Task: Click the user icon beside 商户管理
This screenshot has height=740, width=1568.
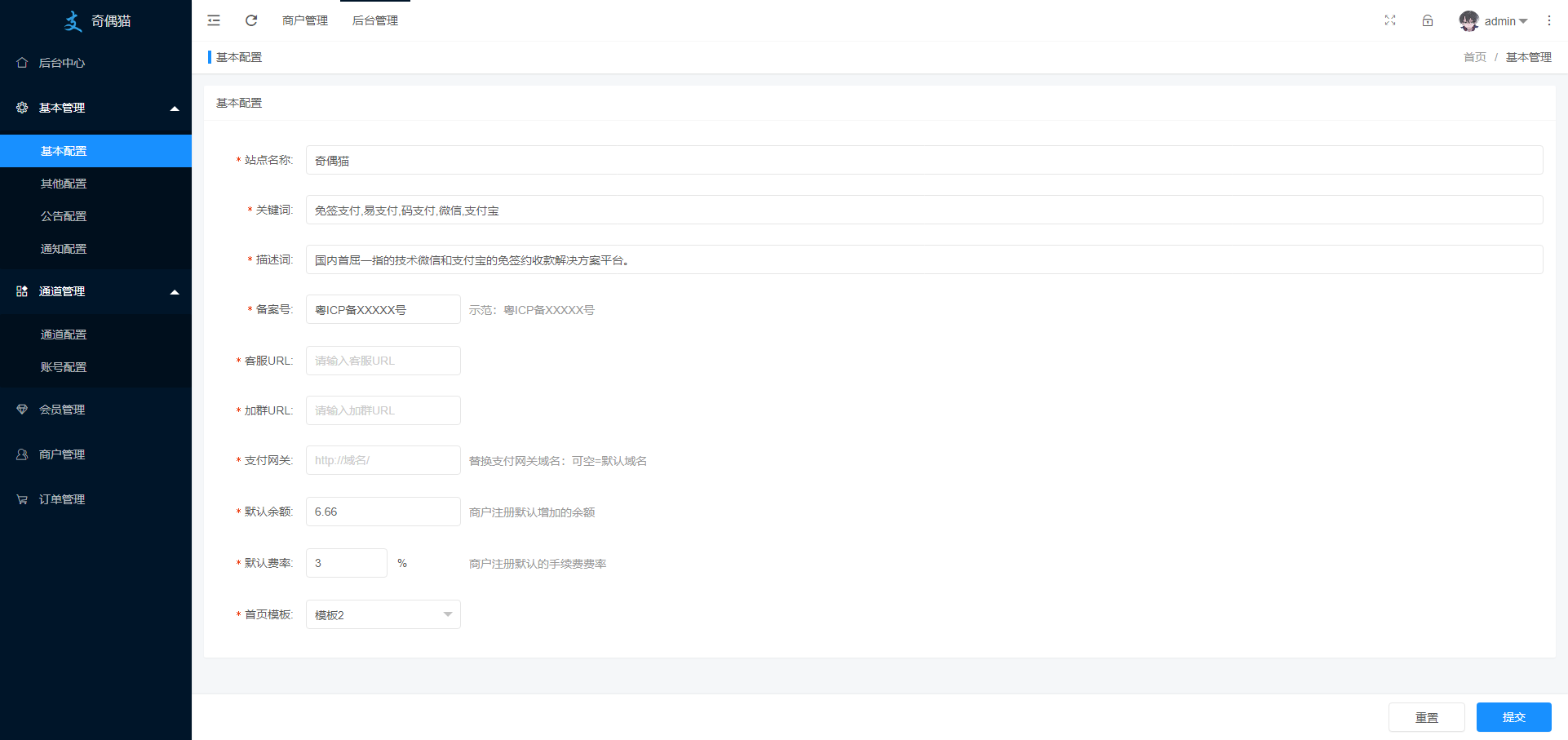Action: coord(22,454)
